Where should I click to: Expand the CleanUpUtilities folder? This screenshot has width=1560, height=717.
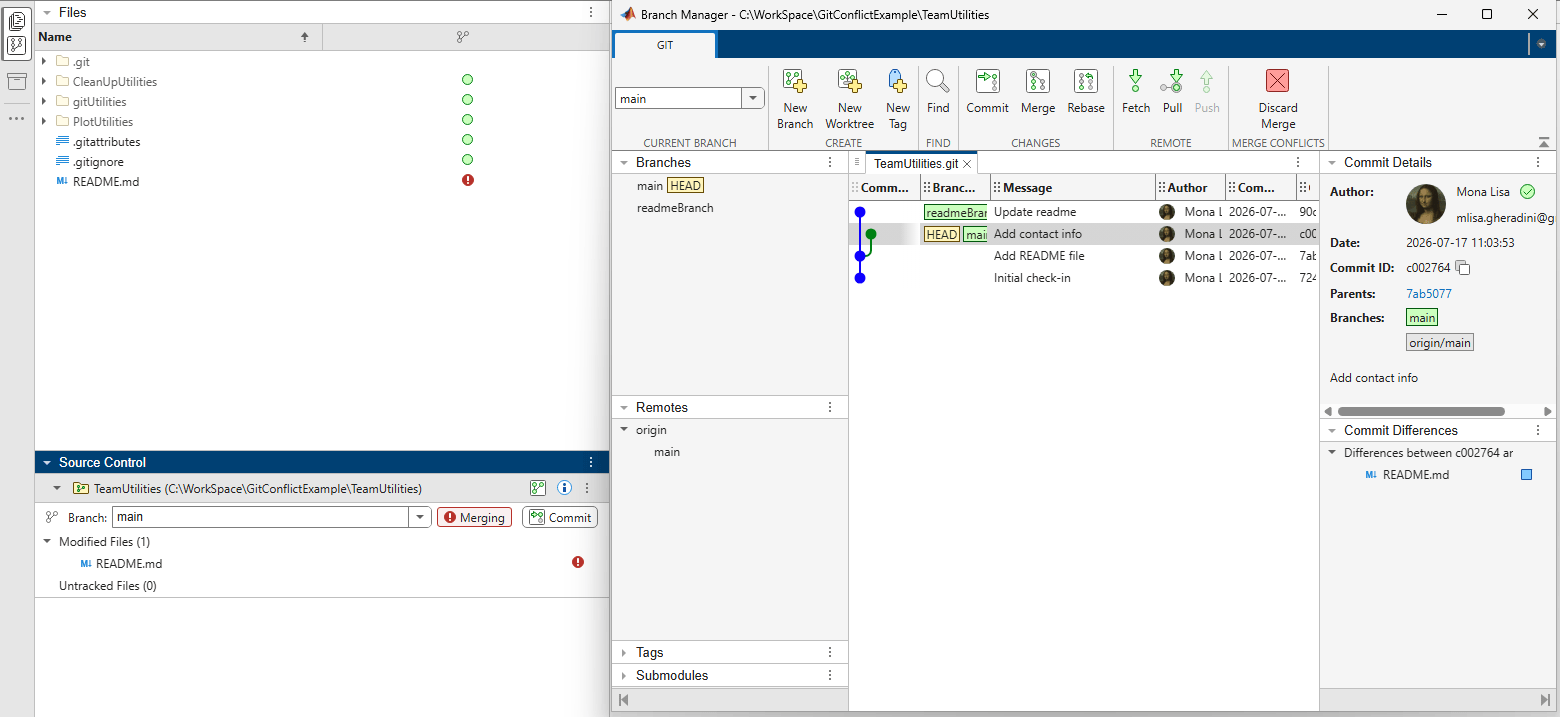44,81
